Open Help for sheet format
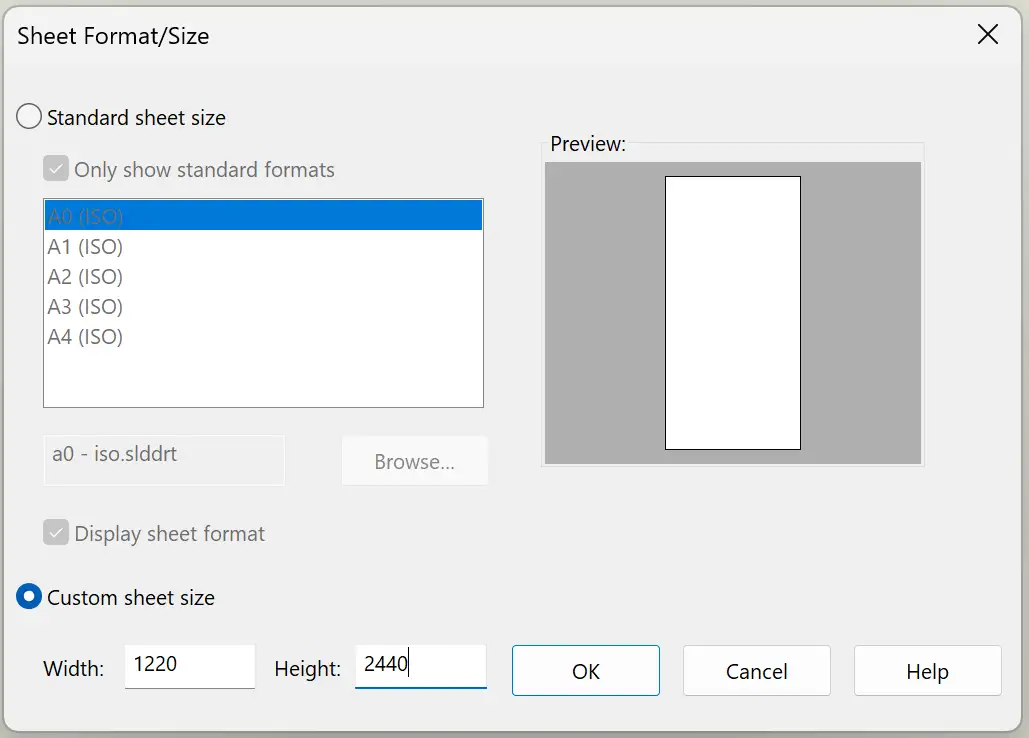Viewport: 1029px width, 738px height. coord(927,670)
